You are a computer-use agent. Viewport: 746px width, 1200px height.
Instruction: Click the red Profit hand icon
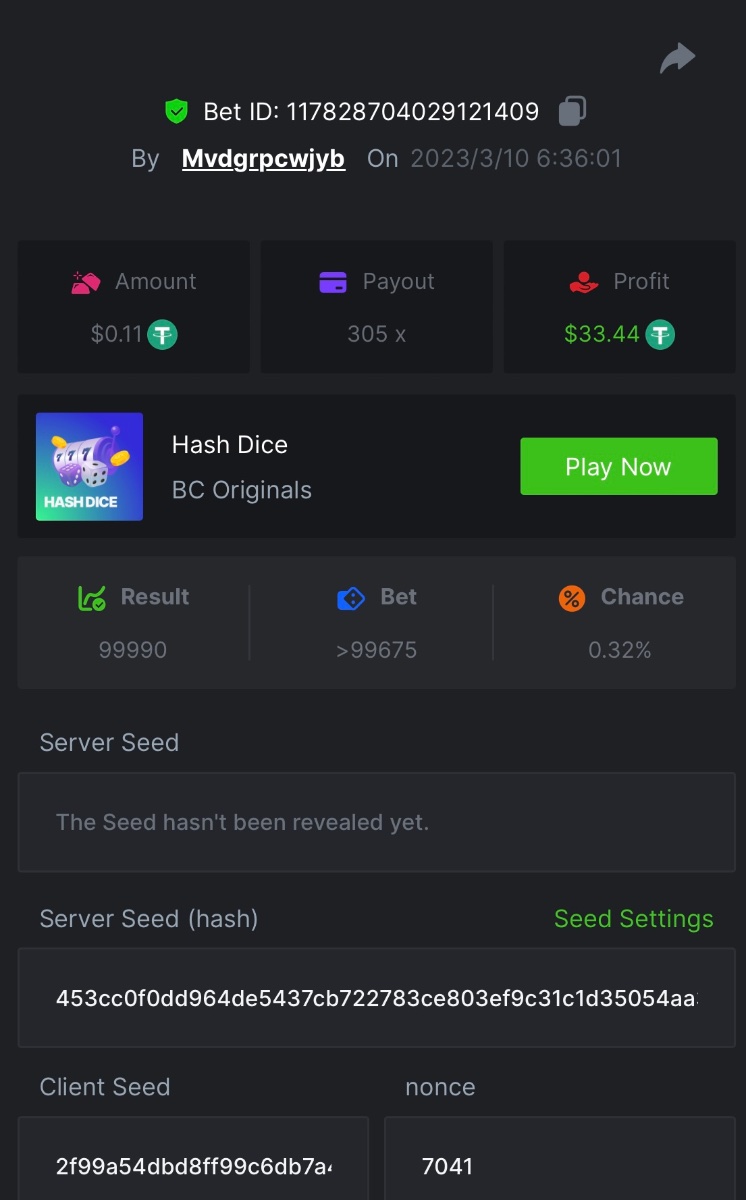[584, 283]
